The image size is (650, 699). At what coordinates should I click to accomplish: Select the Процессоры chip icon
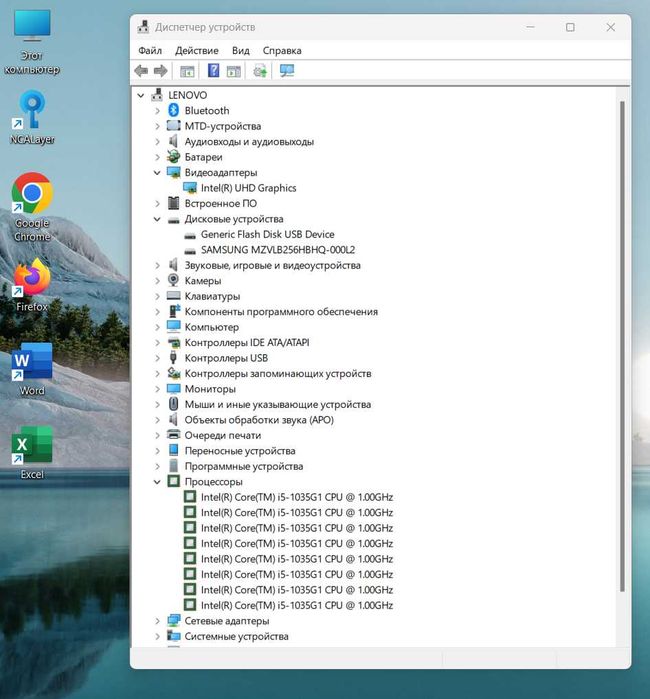(x=173, y=481)
